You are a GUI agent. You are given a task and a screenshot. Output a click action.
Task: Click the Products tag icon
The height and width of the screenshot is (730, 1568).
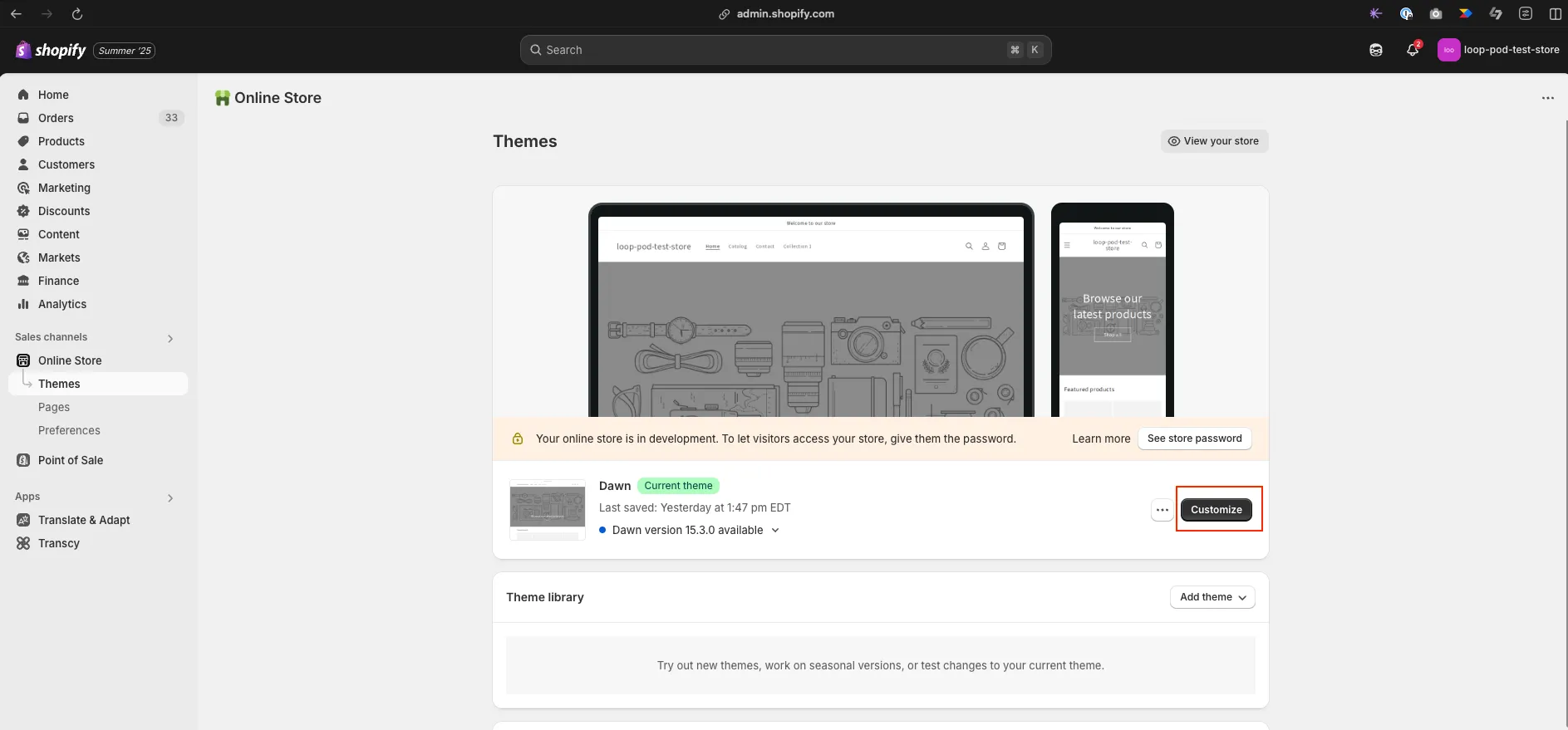(23, 141)
